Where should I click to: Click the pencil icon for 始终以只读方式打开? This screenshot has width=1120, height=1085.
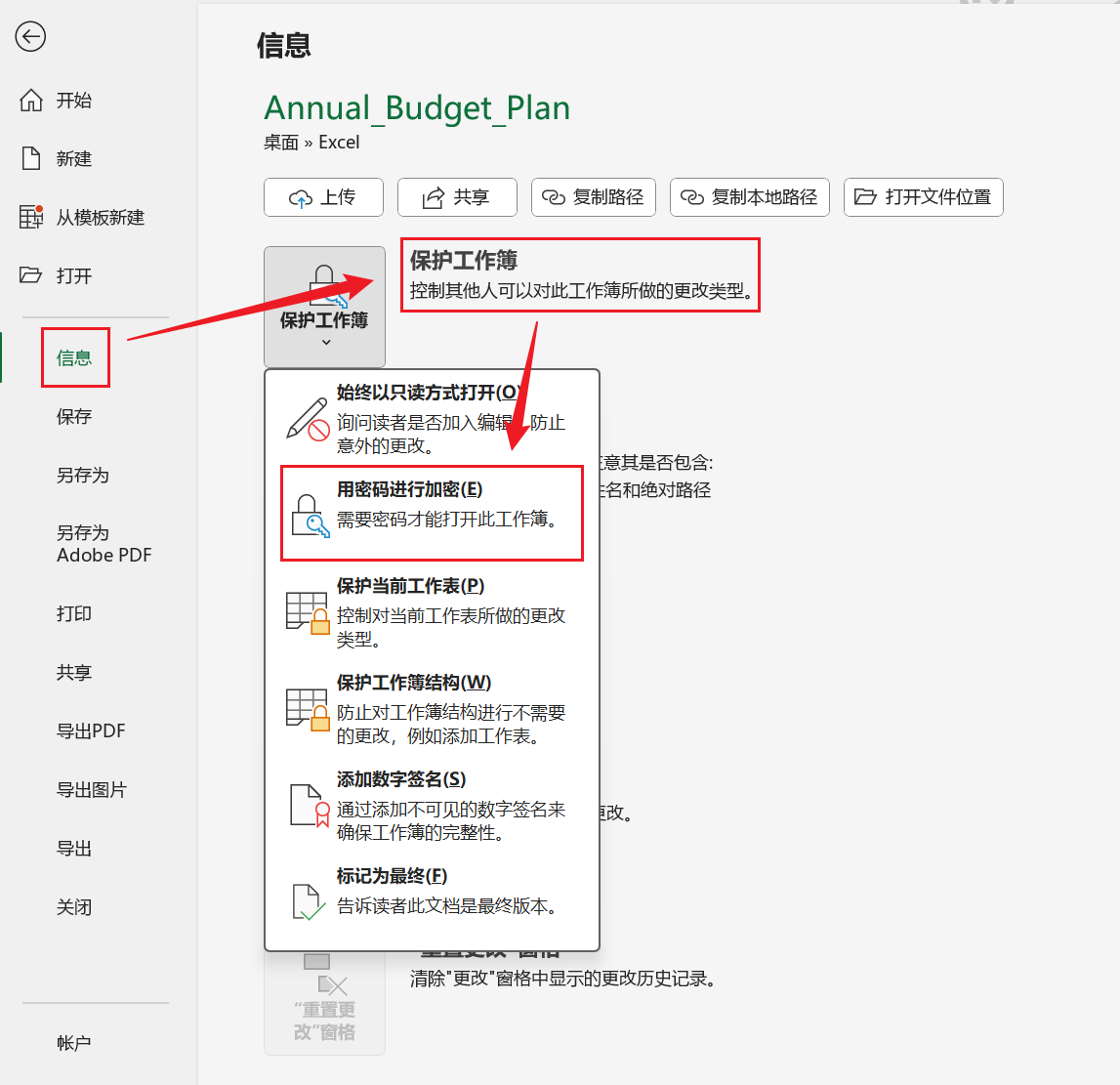[x=308, y=418]
